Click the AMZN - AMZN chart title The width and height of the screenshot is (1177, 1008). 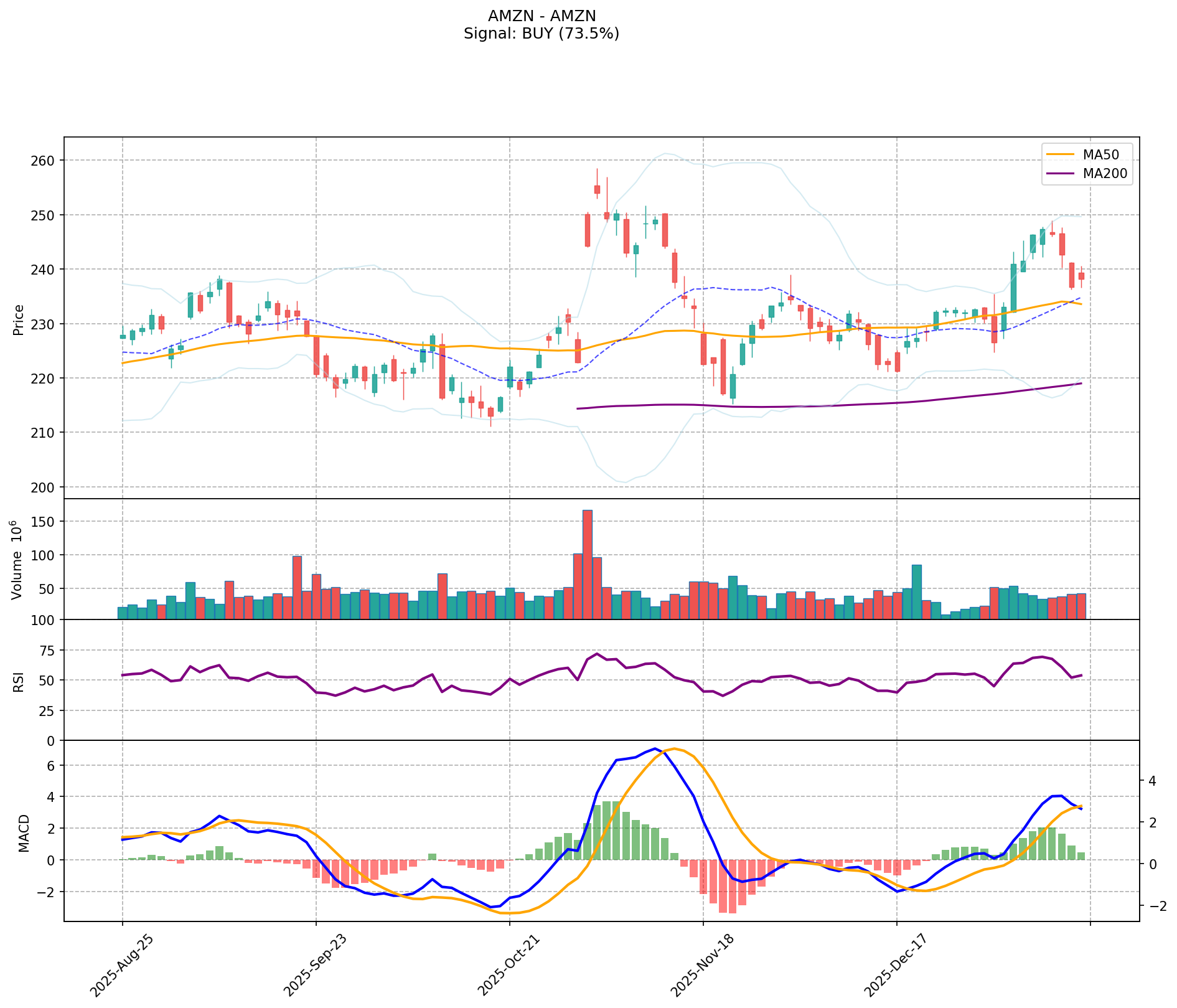click(x=542, y=16)
